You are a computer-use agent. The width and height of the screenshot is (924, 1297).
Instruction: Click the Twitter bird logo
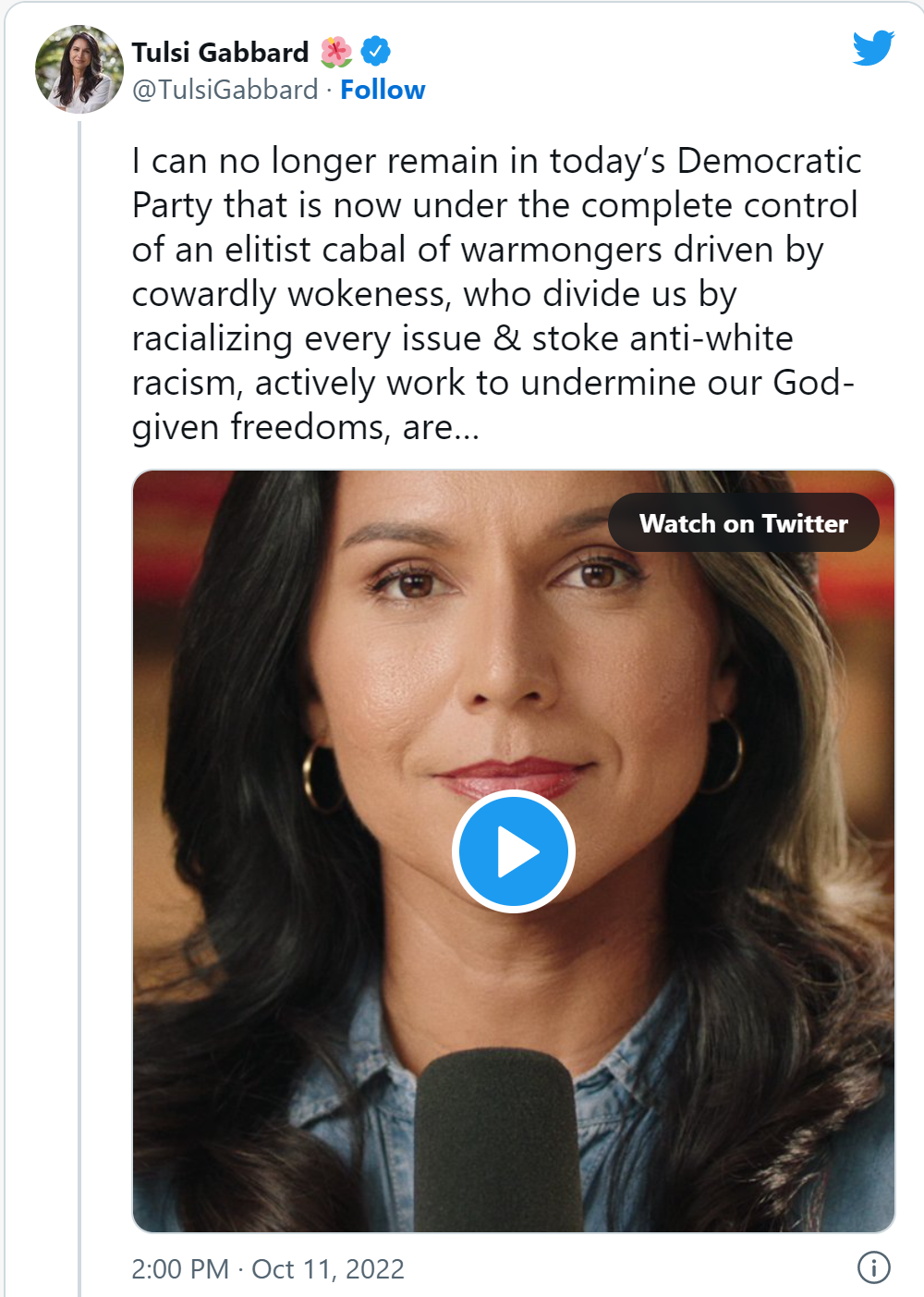[x=873, y=48]
